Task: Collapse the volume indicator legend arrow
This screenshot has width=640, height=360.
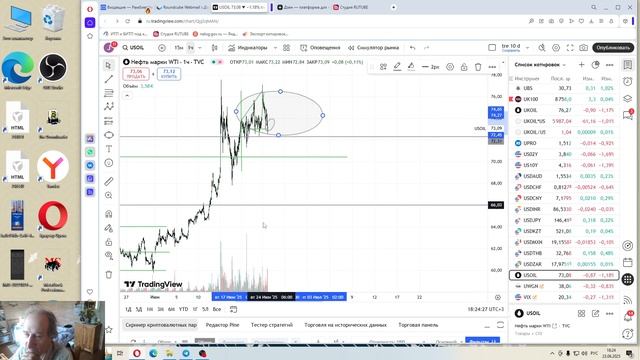Action: pos(127,96)
